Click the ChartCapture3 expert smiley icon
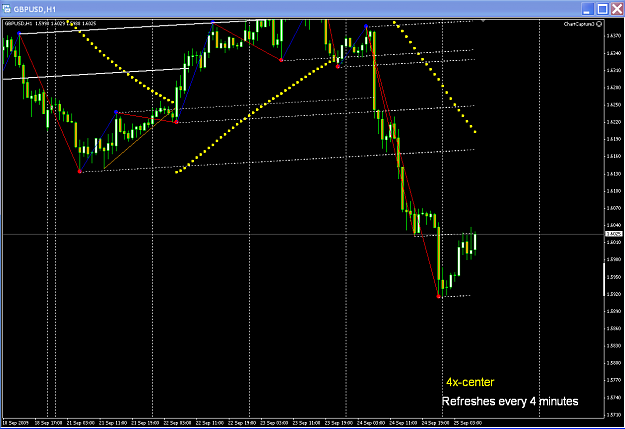 599,24
